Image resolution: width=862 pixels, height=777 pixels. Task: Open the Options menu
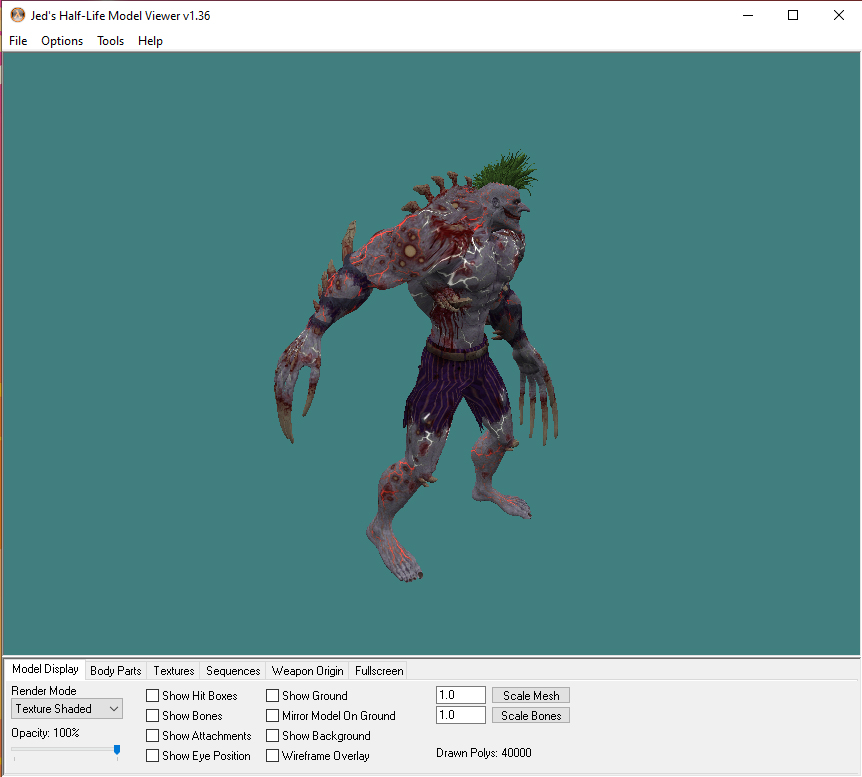(62, 41)
